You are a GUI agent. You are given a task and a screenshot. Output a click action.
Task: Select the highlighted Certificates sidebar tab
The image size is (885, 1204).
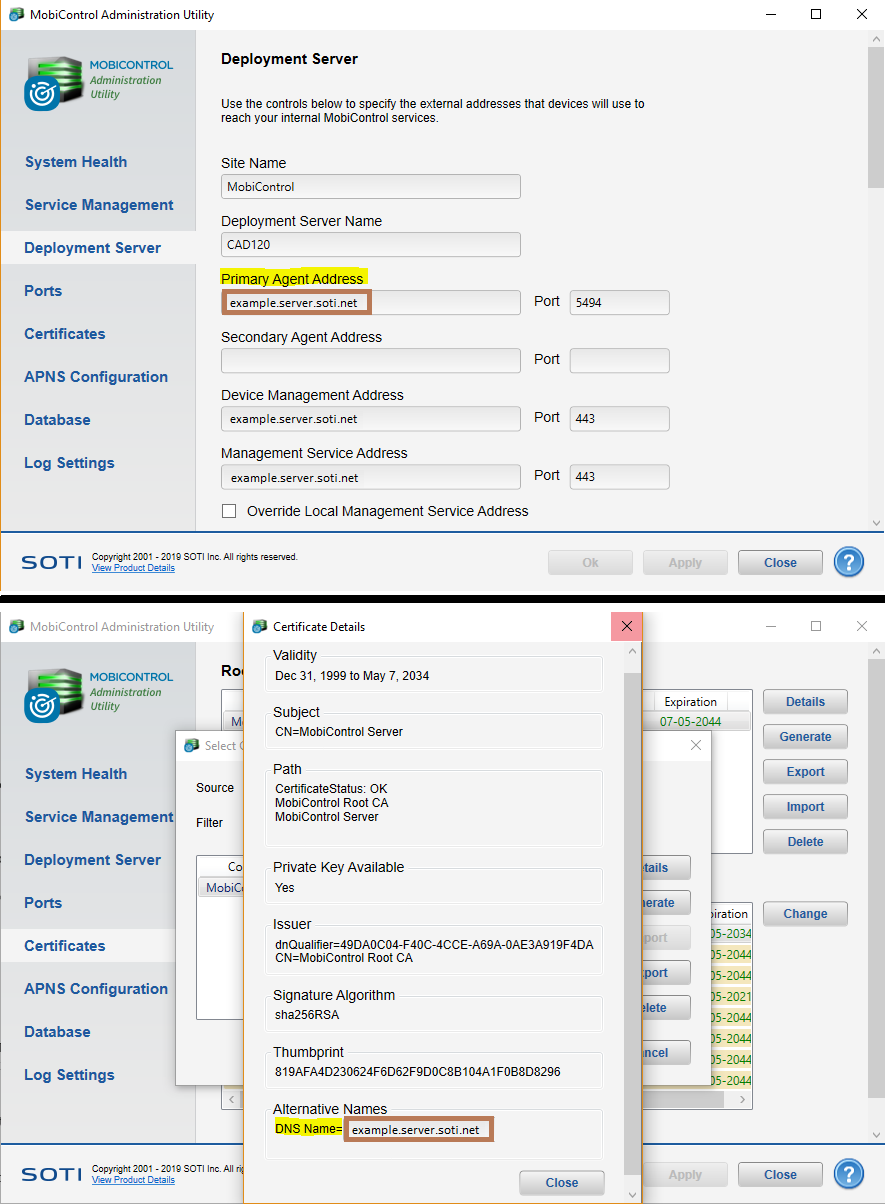tap(65, 946)
